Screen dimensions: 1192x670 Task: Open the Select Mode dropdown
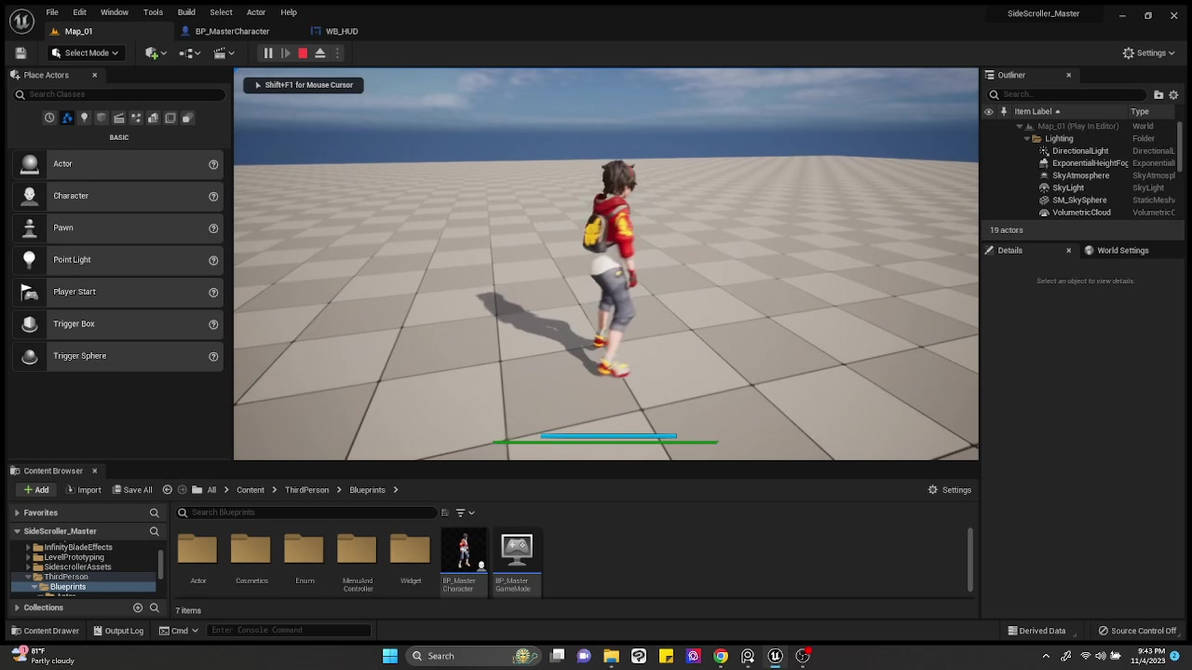pyautogui.click(x=84, y=53)
